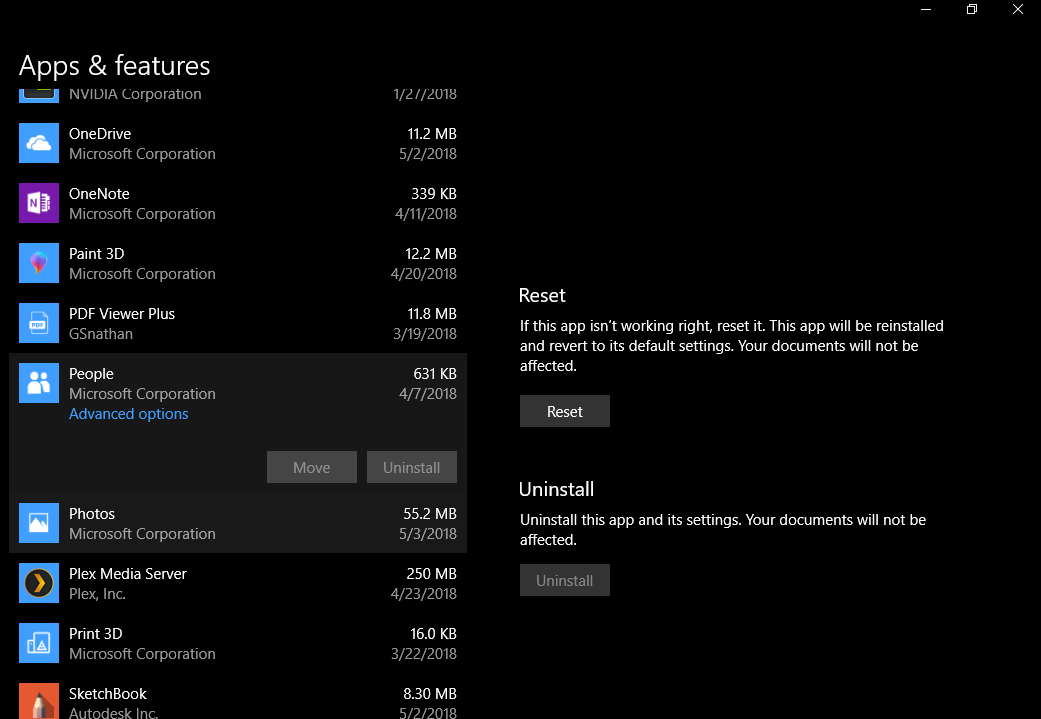The width and height of the screenshot is (1041, 719).
Task: Click the Paint 3D palette icon
Action: click(x=38, y=263)
